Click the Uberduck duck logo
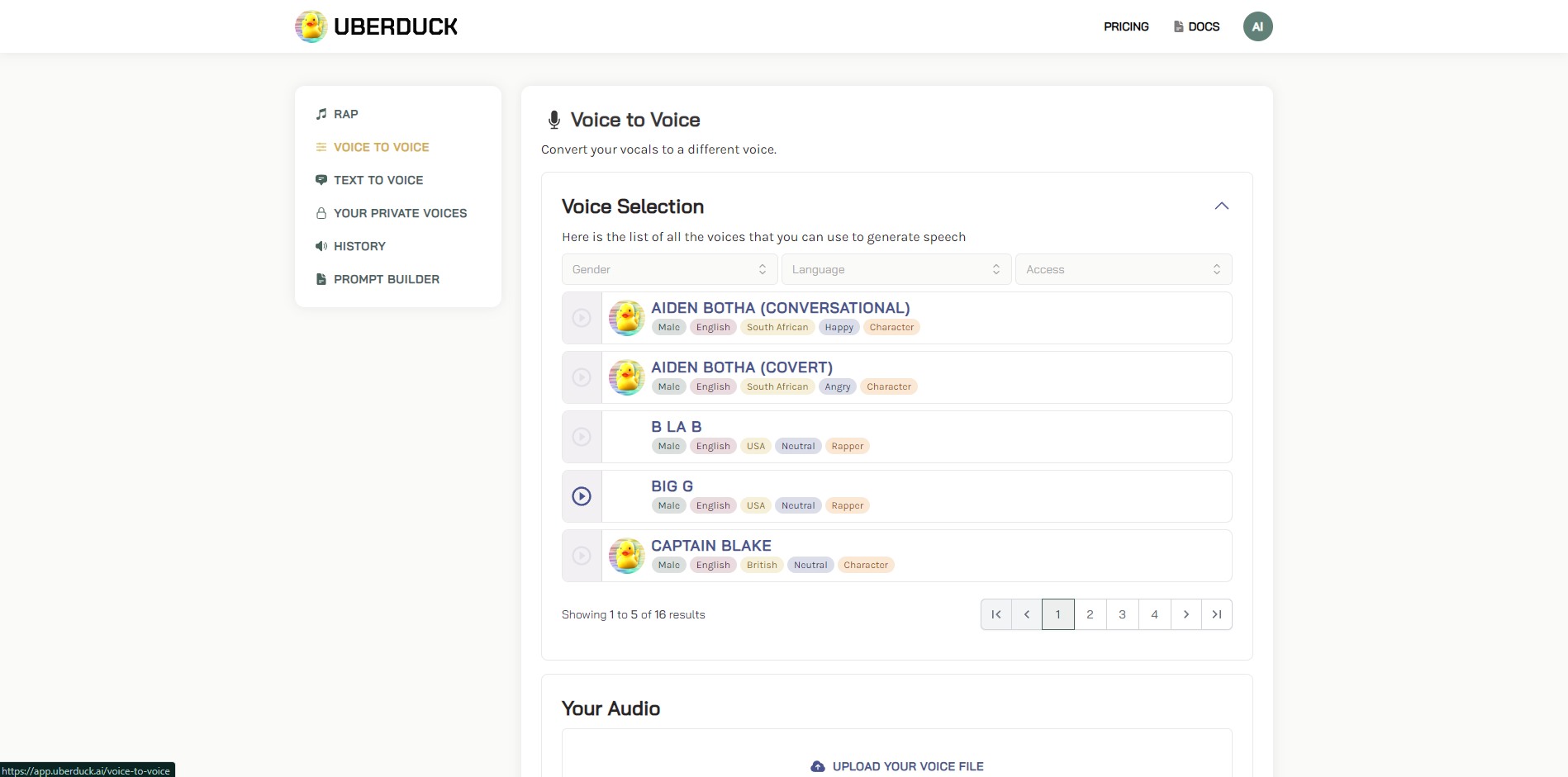The image size is (1568, 777). [x=311, y=26]
